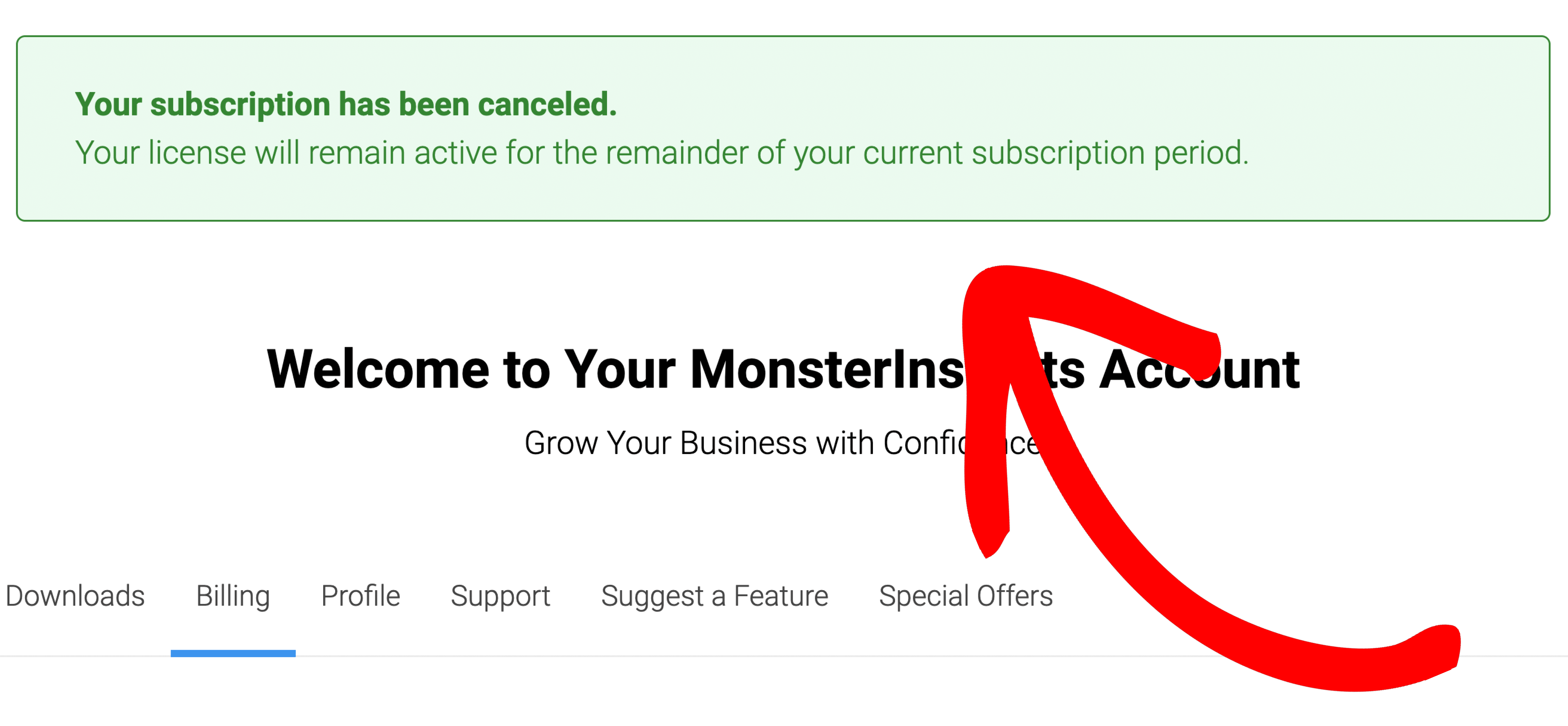Click the blue active indicator under Billing
This screenshot has height=726, width=1568.
[233, 653]
